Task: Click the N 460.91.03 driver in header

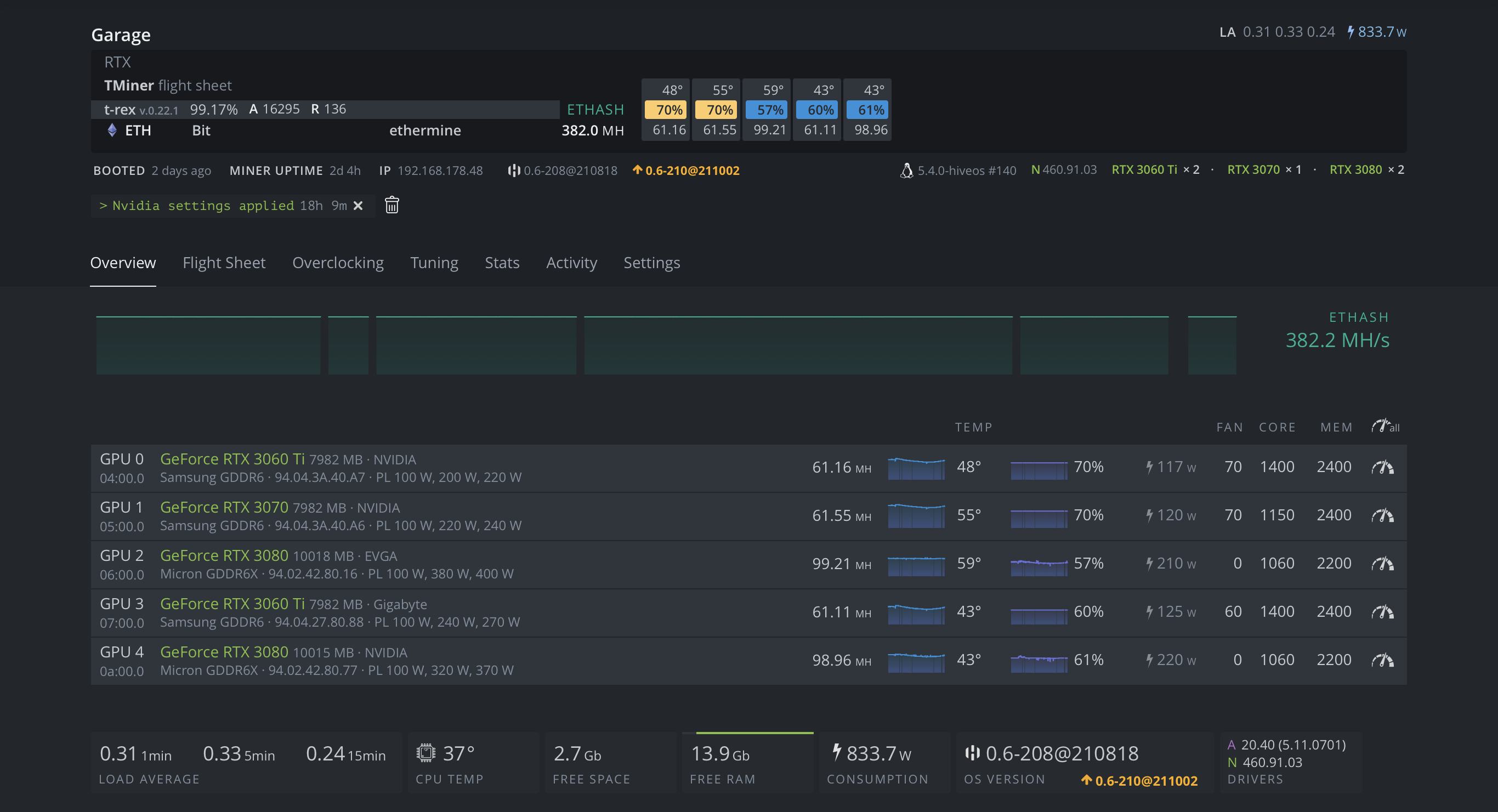Action: [x=1064, y=170]
